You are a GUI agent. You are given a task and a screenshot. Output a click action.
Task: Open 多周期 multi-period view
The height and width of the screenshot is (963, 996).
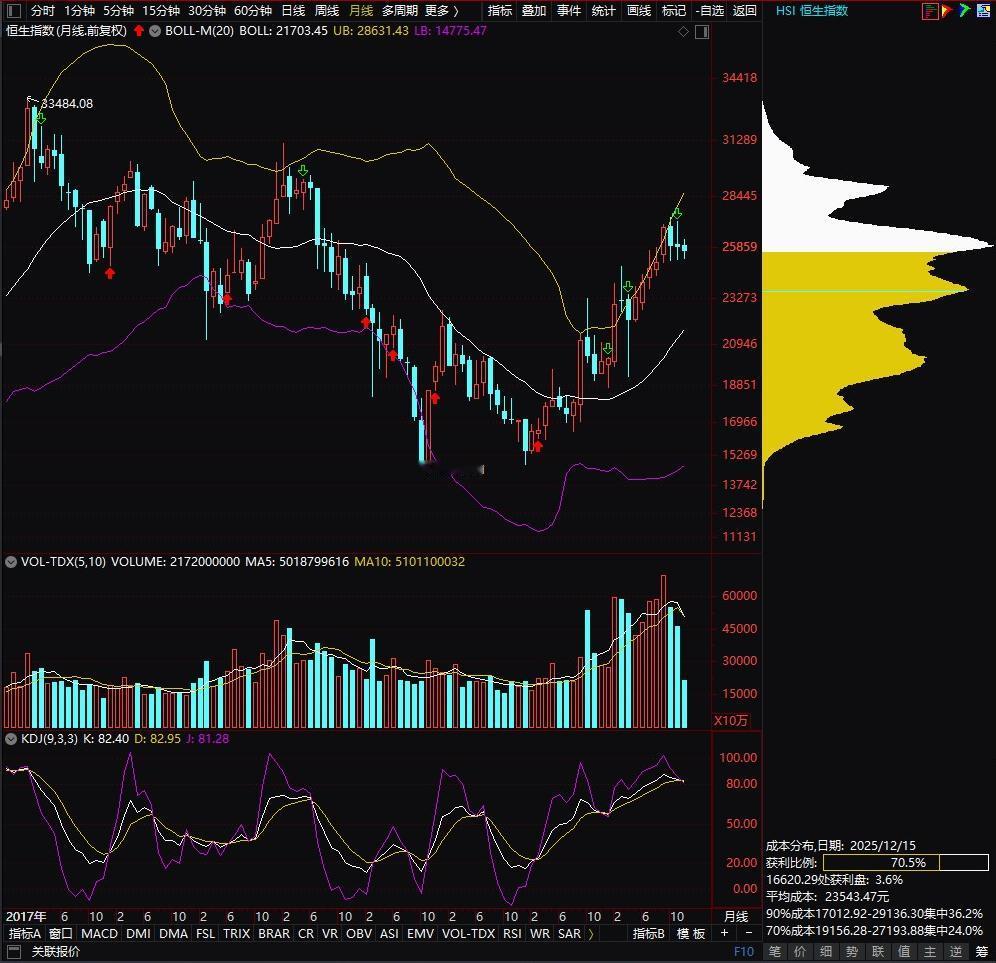400,11
